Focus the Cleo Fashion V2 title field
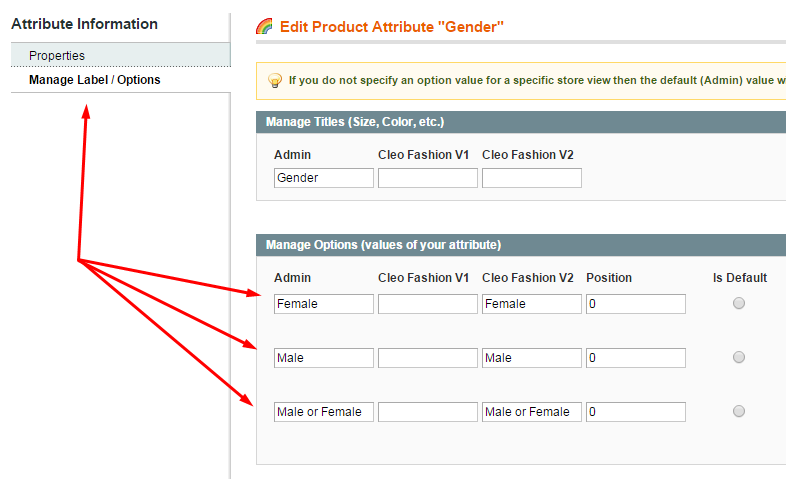 pos(532,178)
